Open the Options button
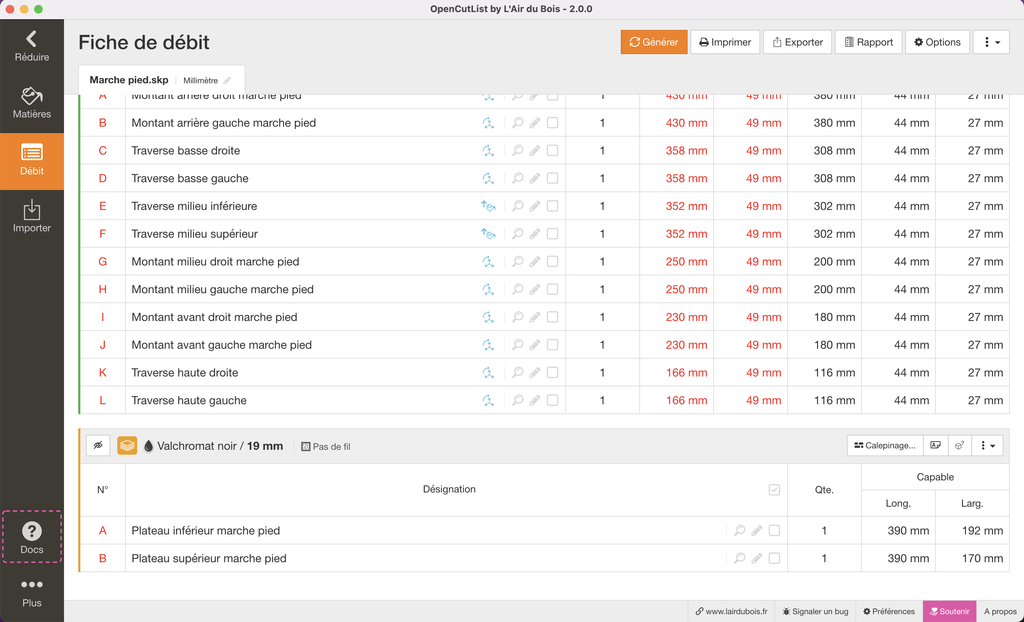 (937, 42)
